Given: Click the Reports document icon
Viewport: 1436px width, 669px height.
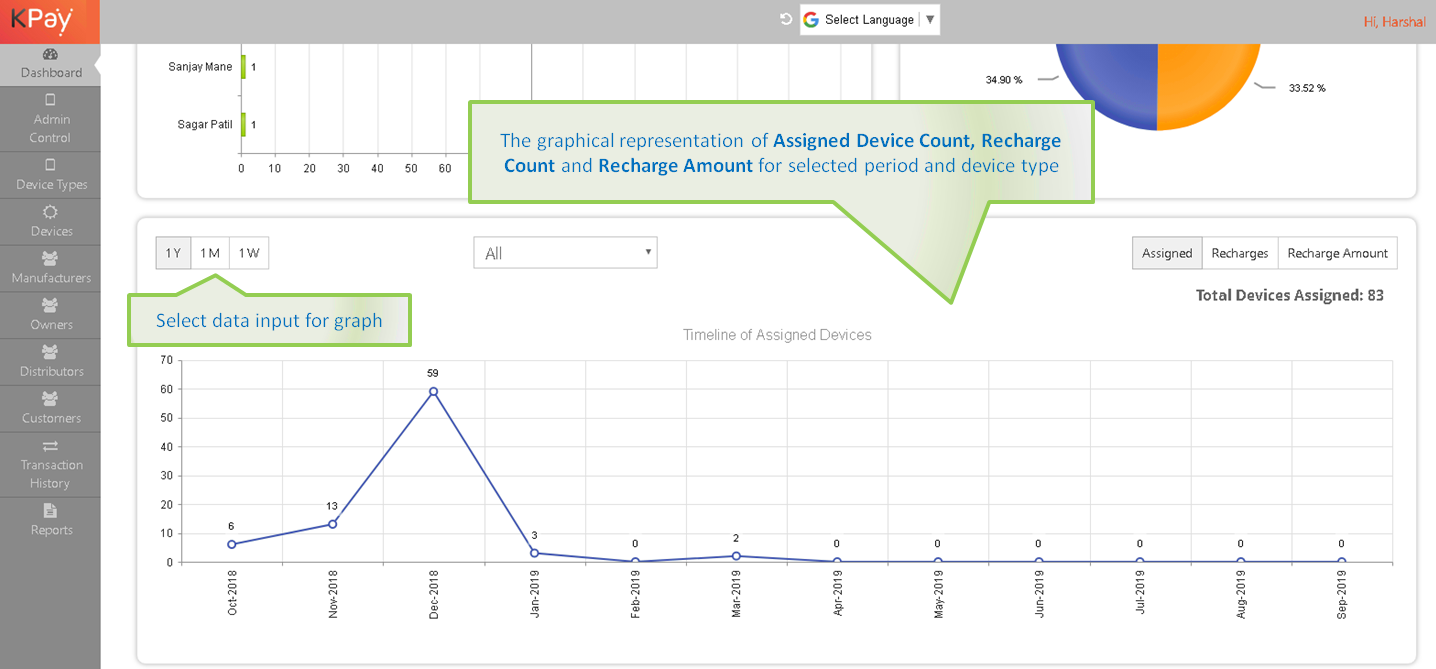Looking at the screenshot, I should click(x=50, y=511).
